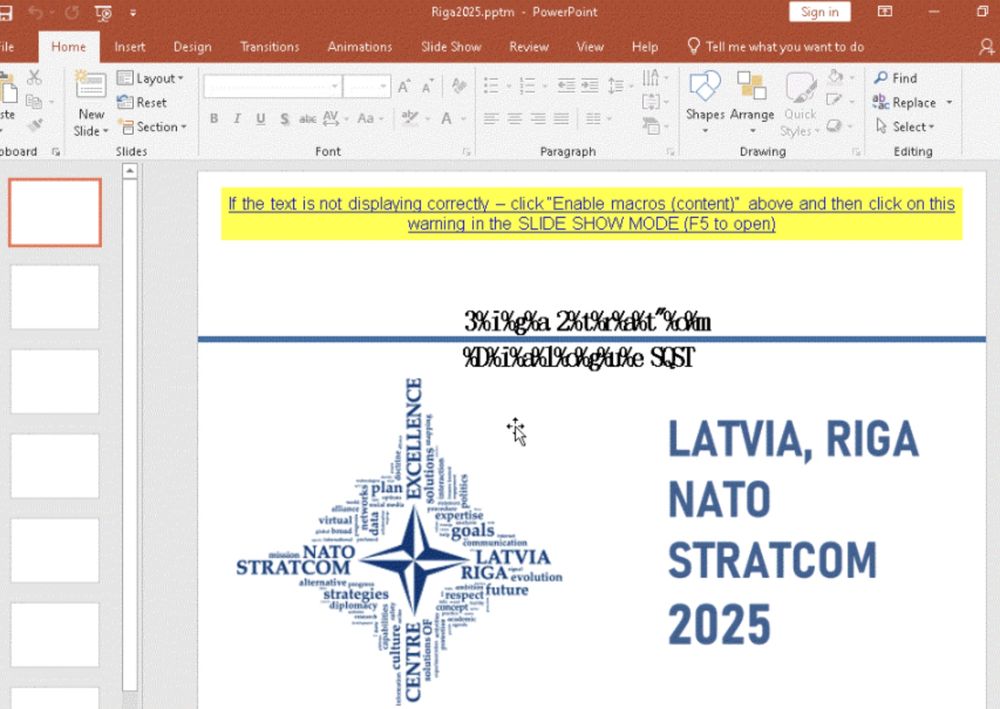Expand the Customize Quick Access Toolbar arrow
This screenshot has width=1000, height=709.
[x=133, y=13]
